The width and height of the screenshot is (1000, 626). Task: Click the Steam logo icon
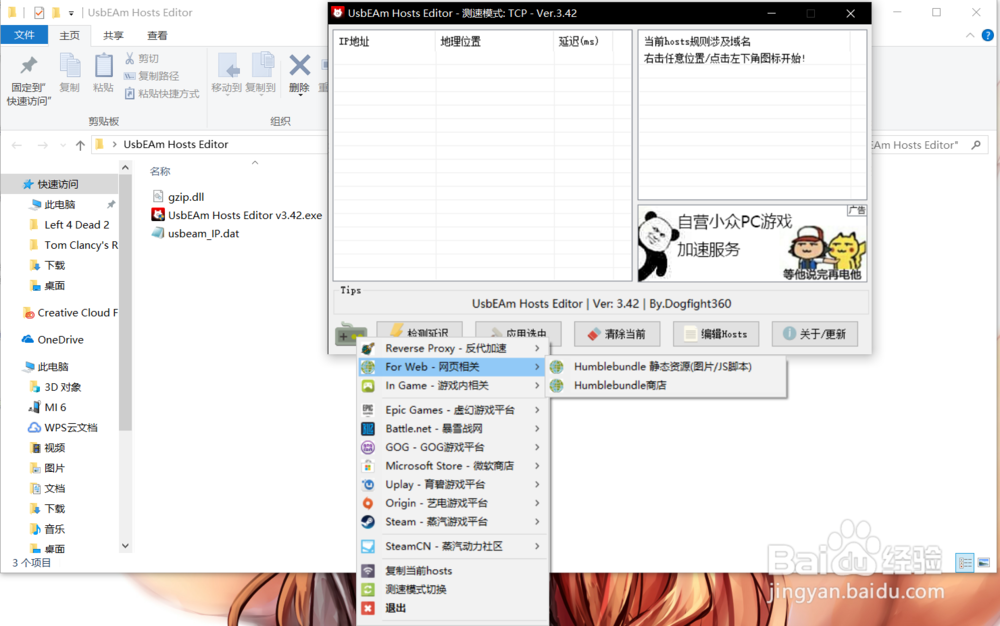368,521
